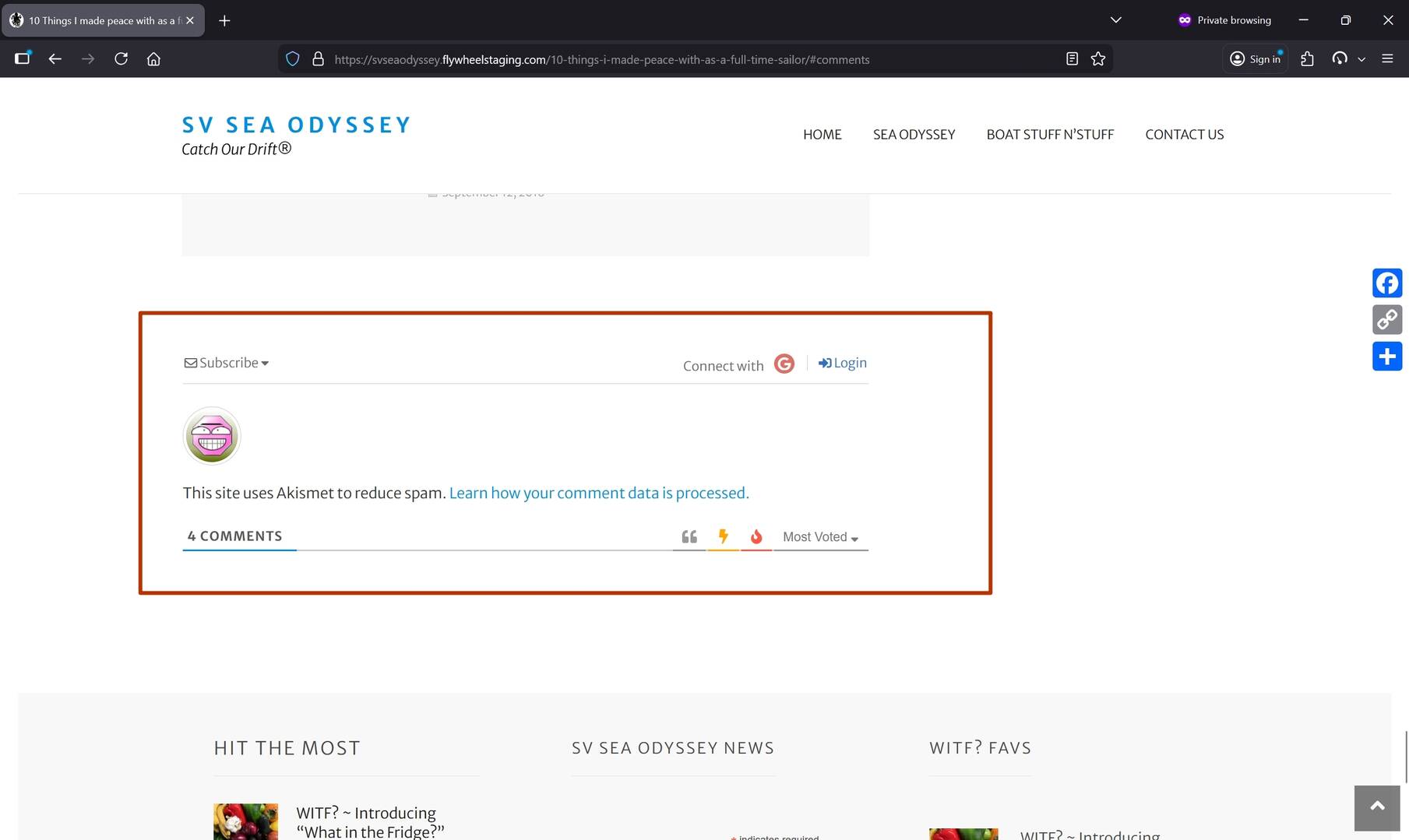Open the blue plus share icon
The image size is (1409, 840).
click(x=1386, y=357)
